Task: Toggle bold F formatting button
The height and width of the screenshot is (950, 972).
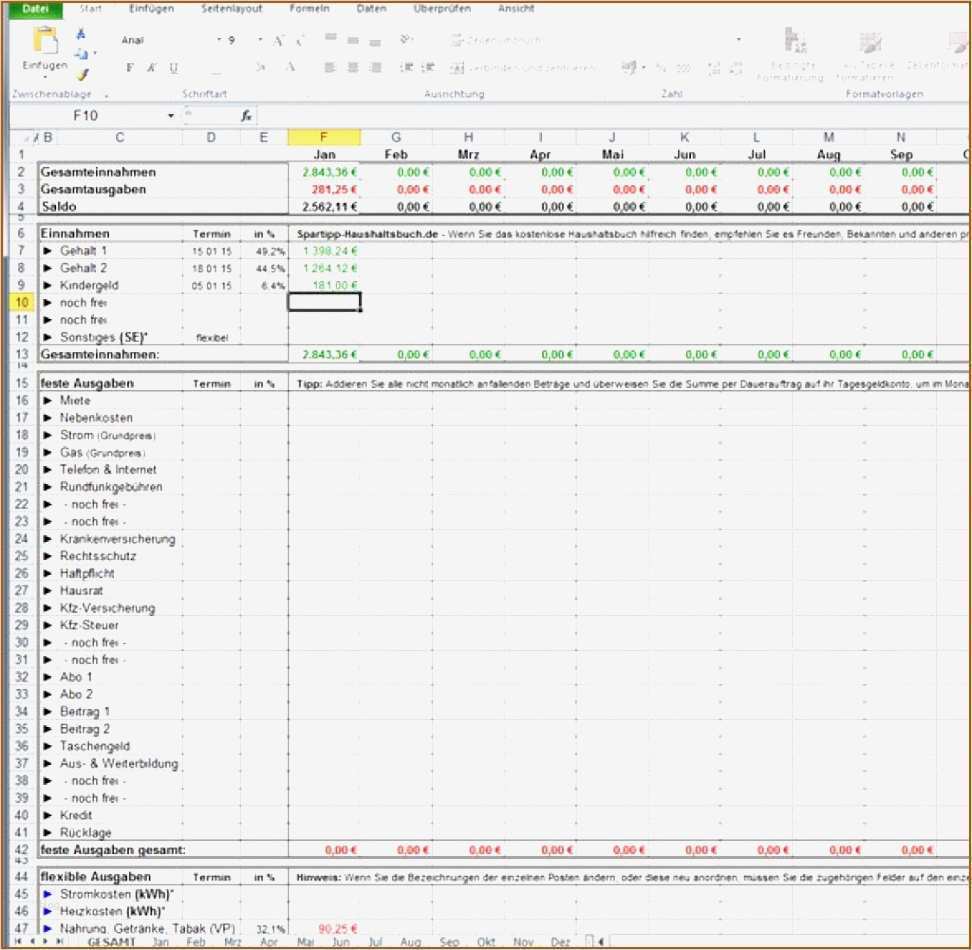Action: (x=130, y=68)
